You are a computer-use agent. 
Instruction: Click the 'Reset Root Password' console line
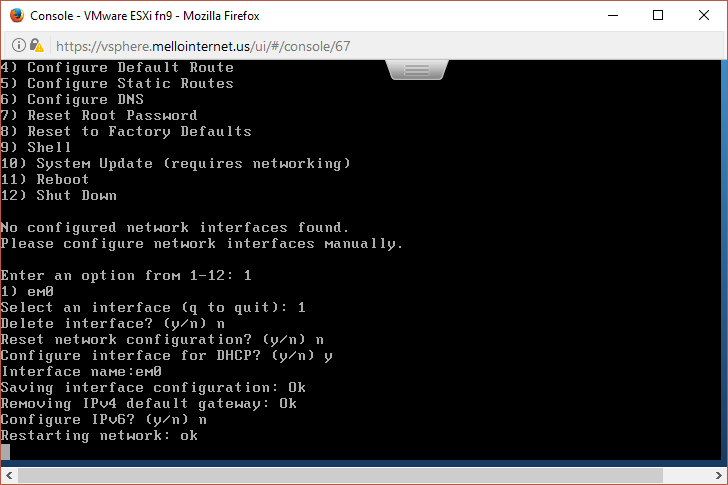(99, 115)
